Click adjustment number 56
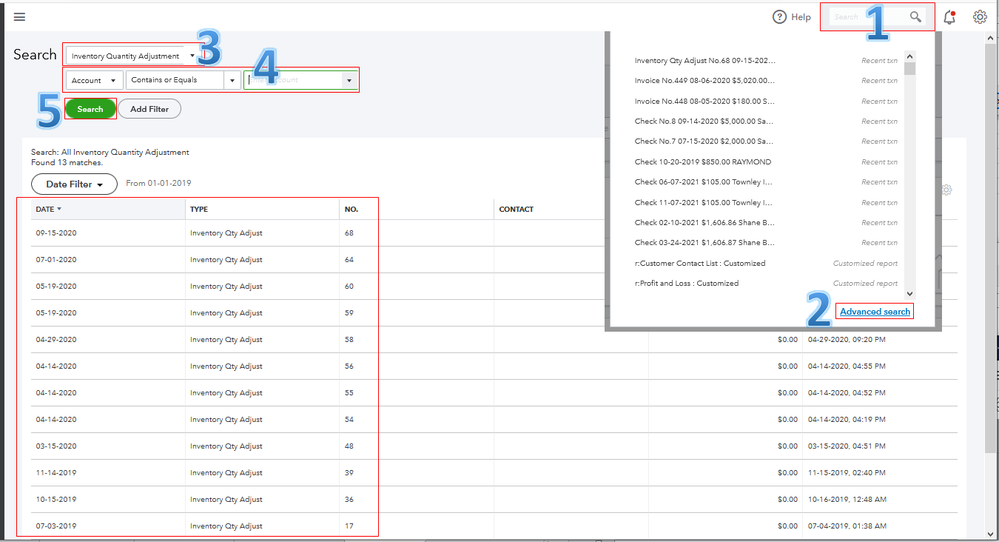This screenshot has height=542, width=999. (x=349, y=366)
